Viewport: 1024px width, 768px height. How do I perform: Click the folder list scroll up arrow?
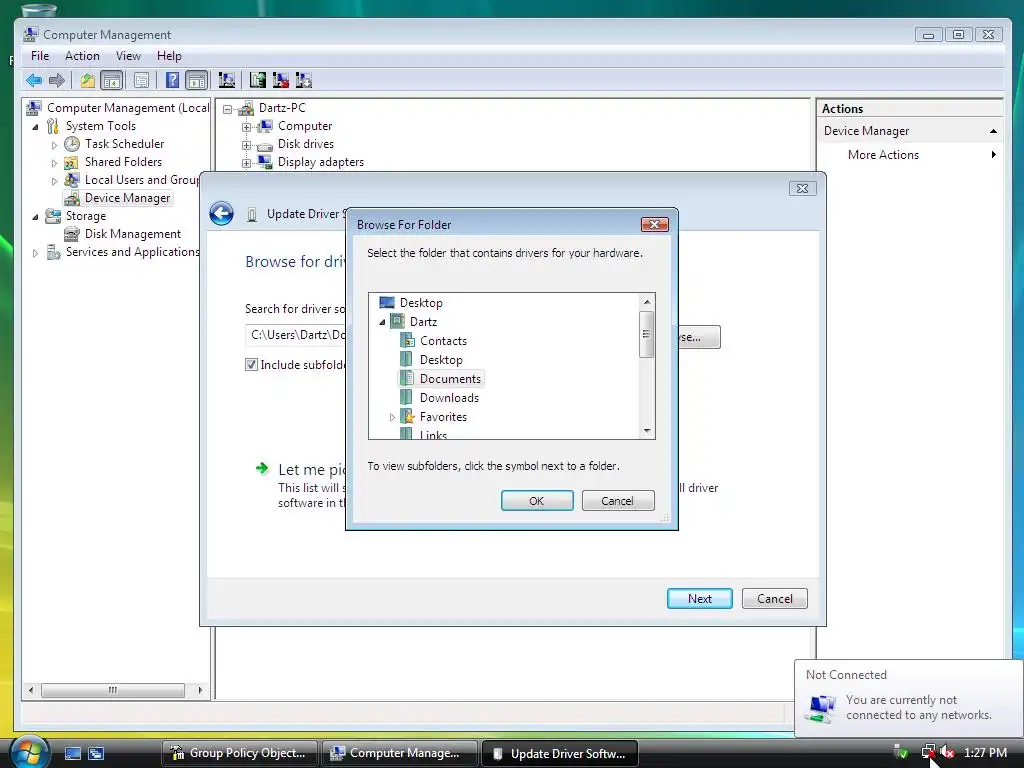(647, 302)
